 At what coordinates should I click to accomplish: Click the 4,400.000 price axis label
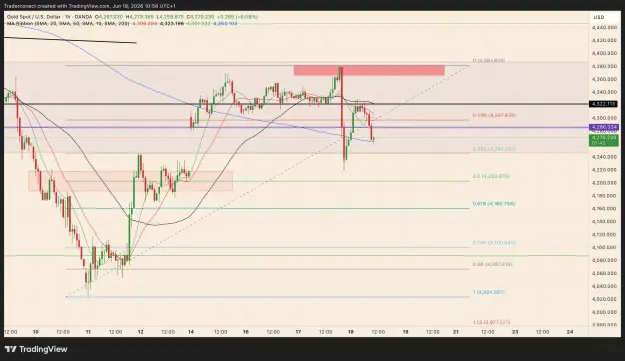click(x=604, y=53)
